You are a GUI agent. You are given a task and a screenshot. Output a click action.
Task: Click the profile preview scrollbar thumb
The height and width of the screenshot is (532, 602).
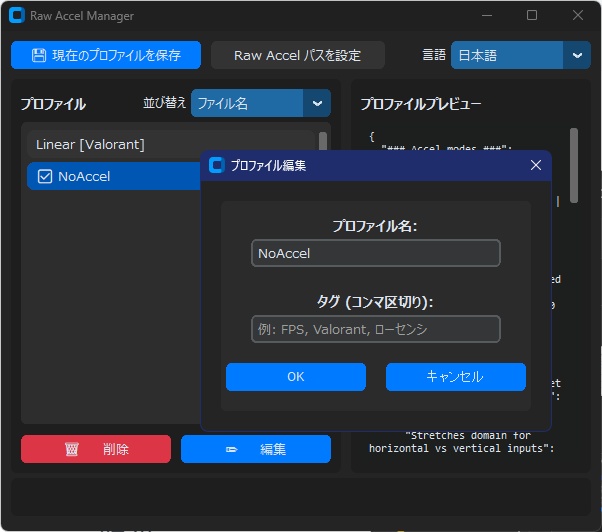click(574, 165)
